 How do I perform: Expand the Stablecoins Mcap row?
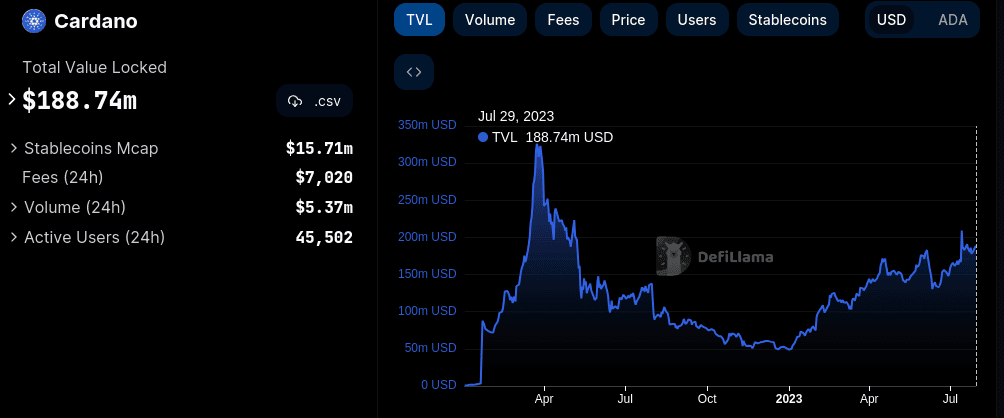click(x=14, y=148)
